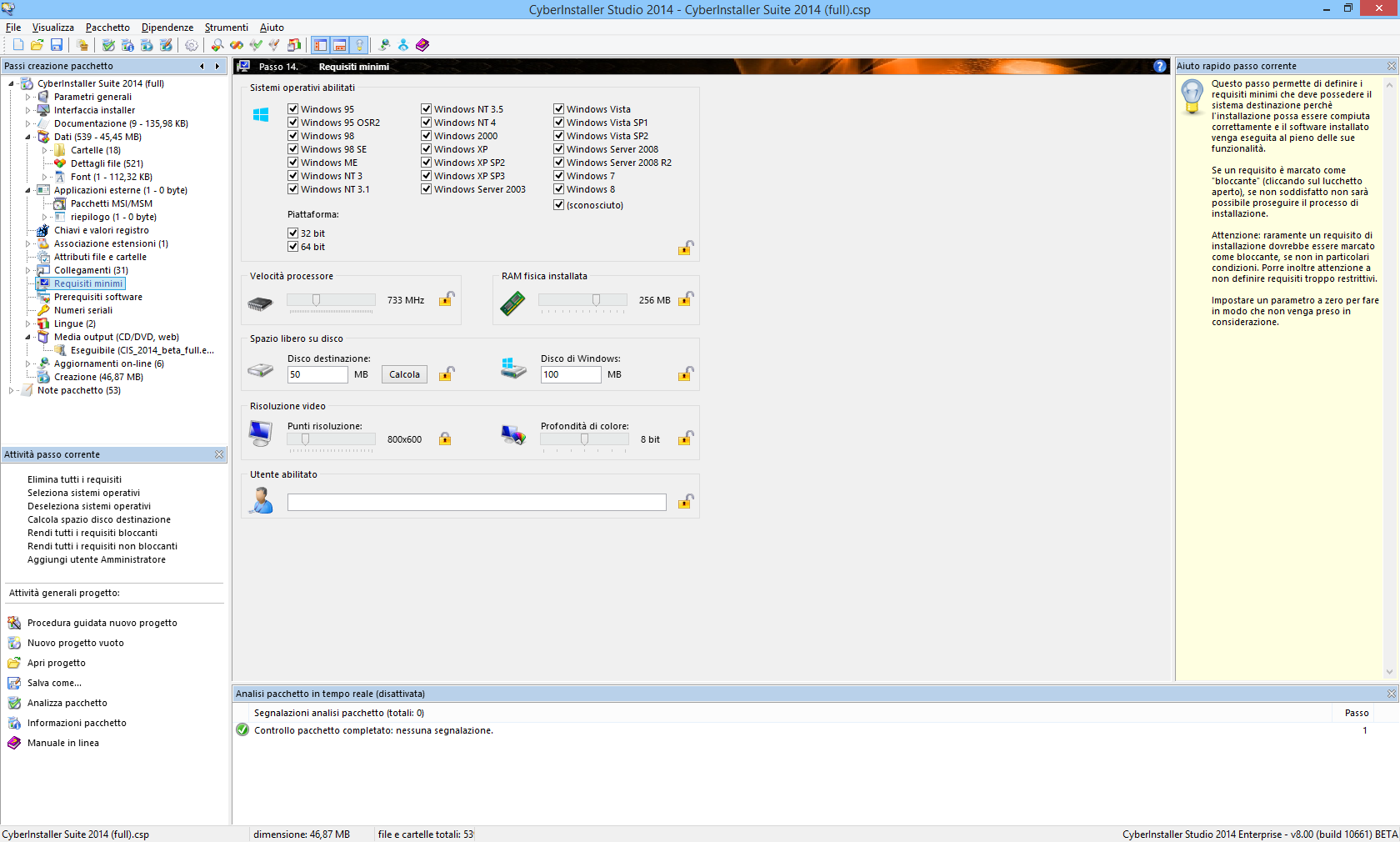Toggle the lock for RAM requirement
The width and height of the screenshot is (1400, 842).
(x=686, y=298)
